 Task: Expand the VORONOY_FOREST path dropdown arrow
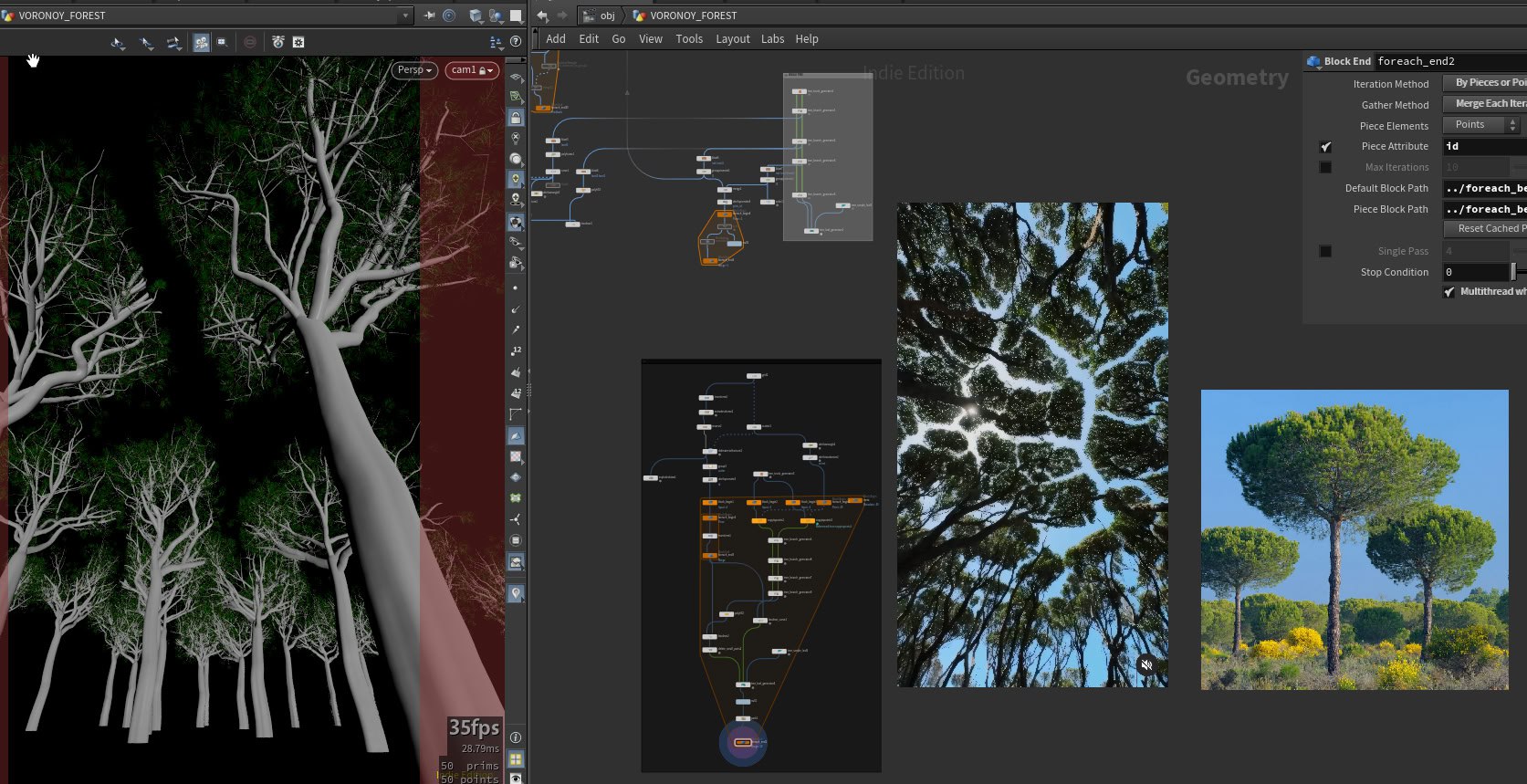click(406, 16)
